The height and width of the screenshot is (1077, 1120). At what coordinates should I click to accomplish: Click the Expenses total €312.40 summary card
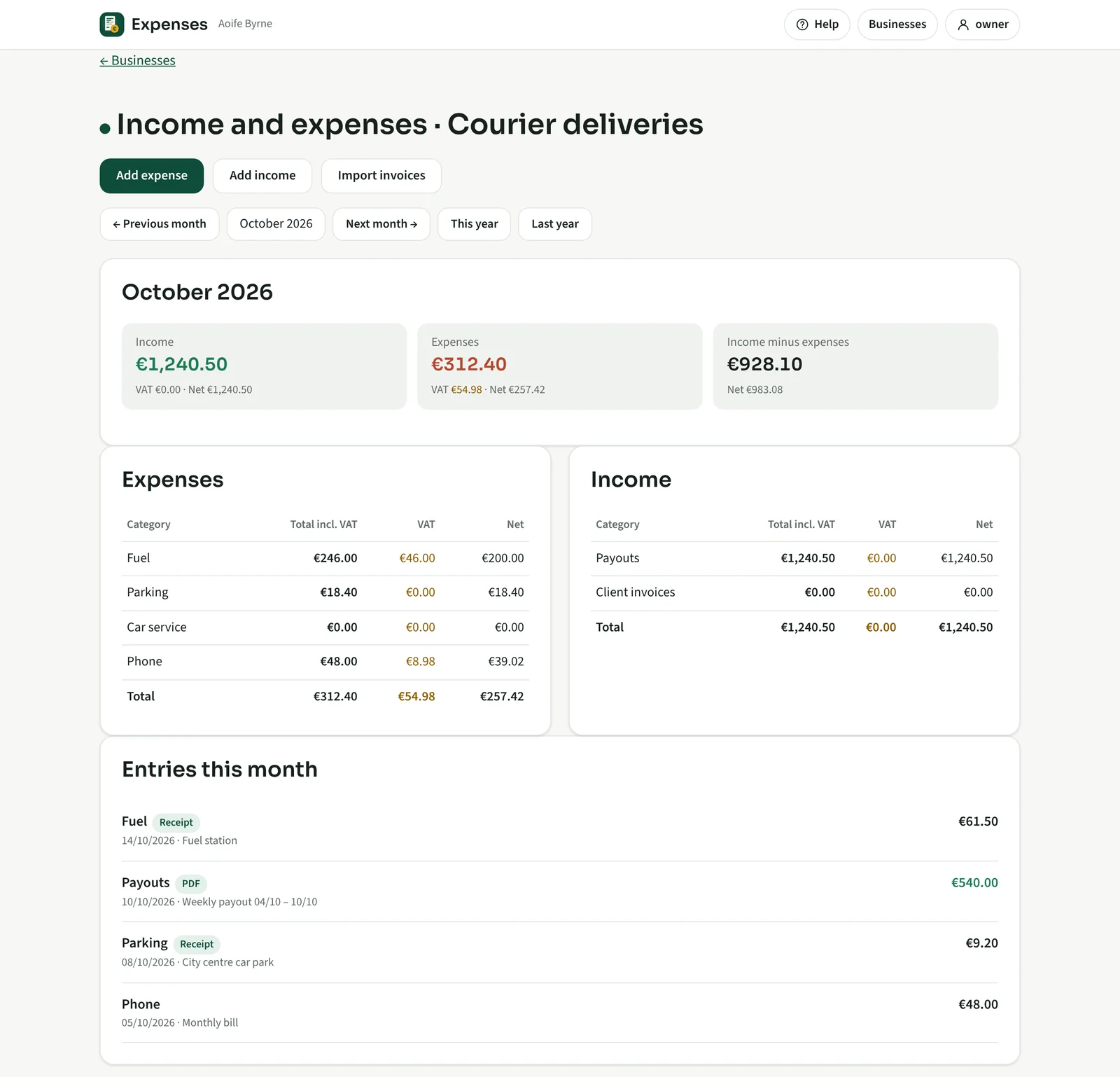[x=559, y=366]
